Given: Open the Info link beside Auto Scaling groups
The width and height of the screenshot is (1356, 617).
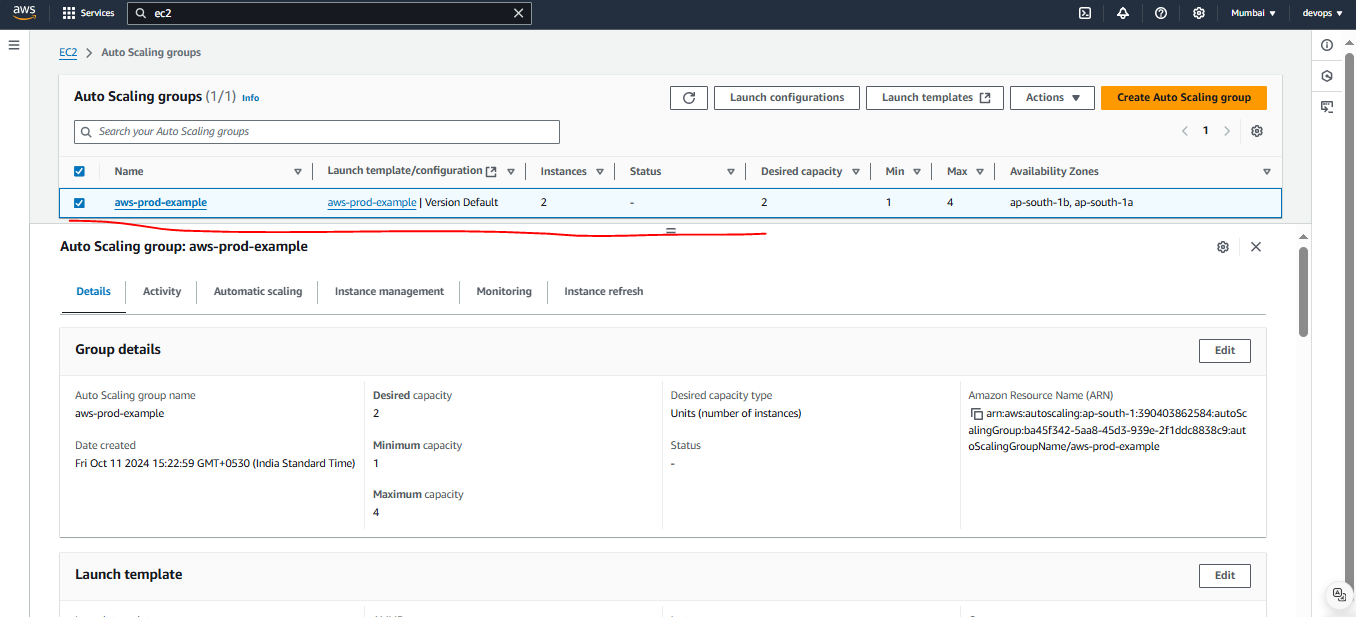Looking at the screenshot, I should [251, 98].
